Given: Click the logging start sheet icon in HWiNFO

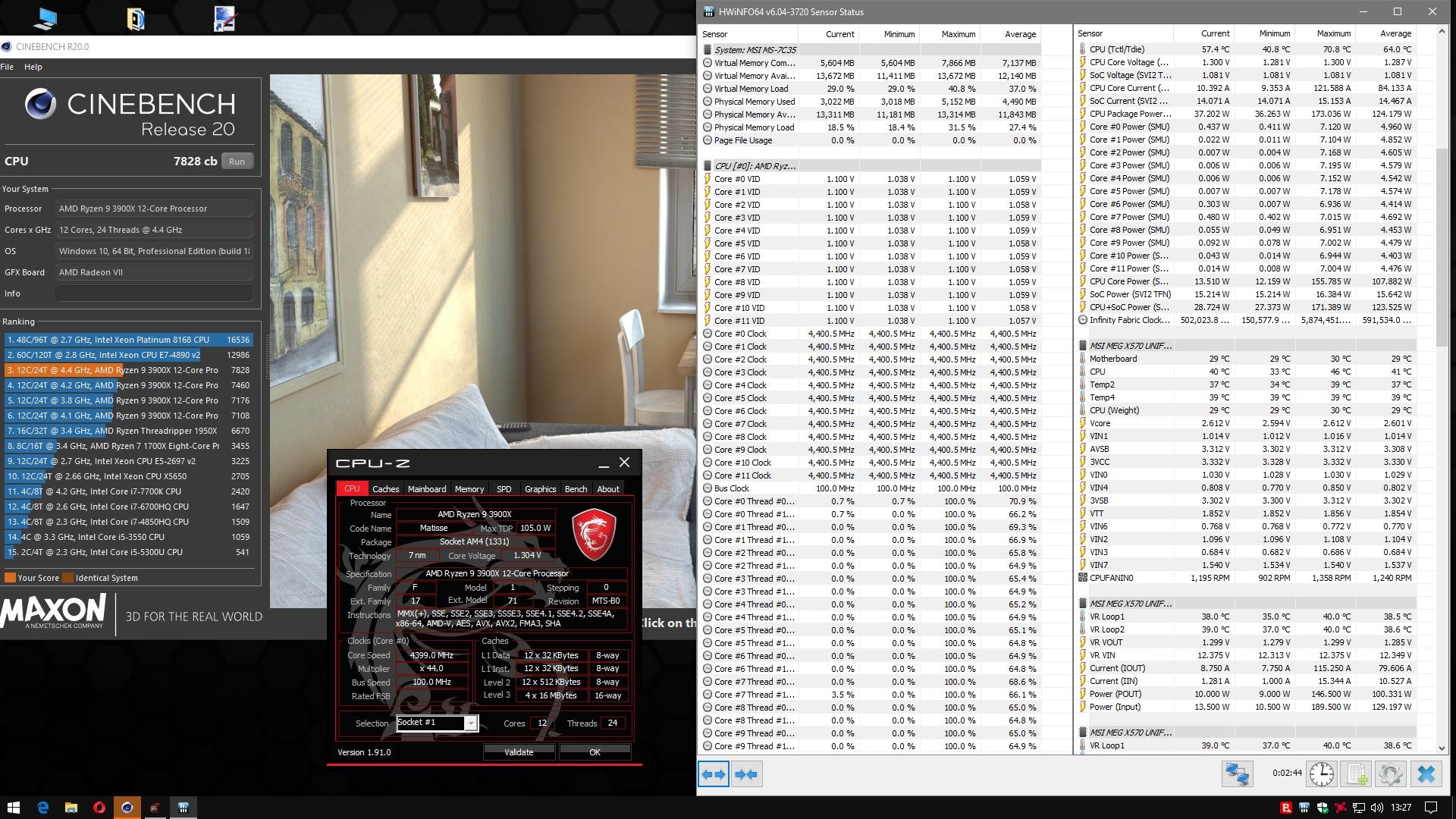Looking at the screenshot, I should point(1356,774).
